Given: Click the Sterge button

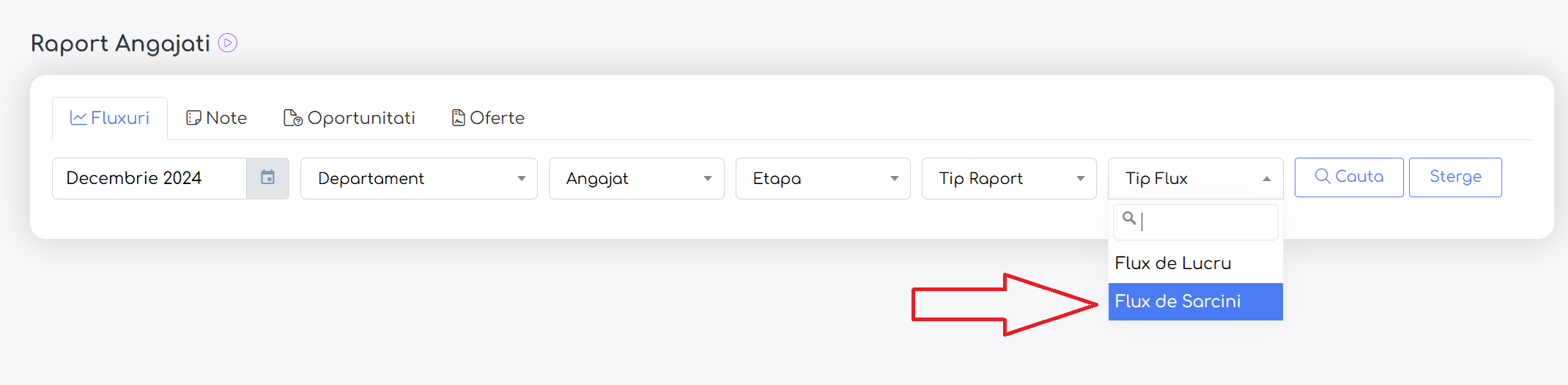Looking at the screenshot, I should pyautogui.click(x=1455, y=177).
